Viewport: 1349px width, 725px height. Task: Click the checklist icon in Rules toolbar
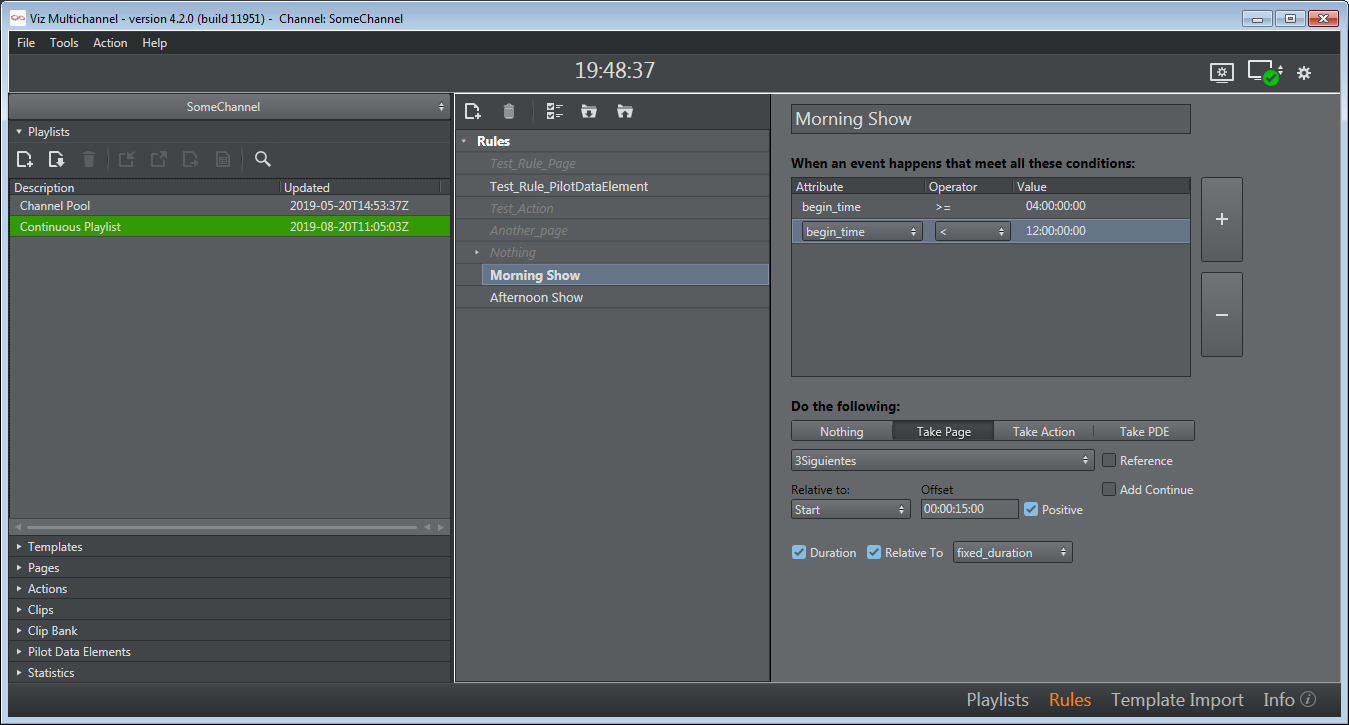(555, 111)
